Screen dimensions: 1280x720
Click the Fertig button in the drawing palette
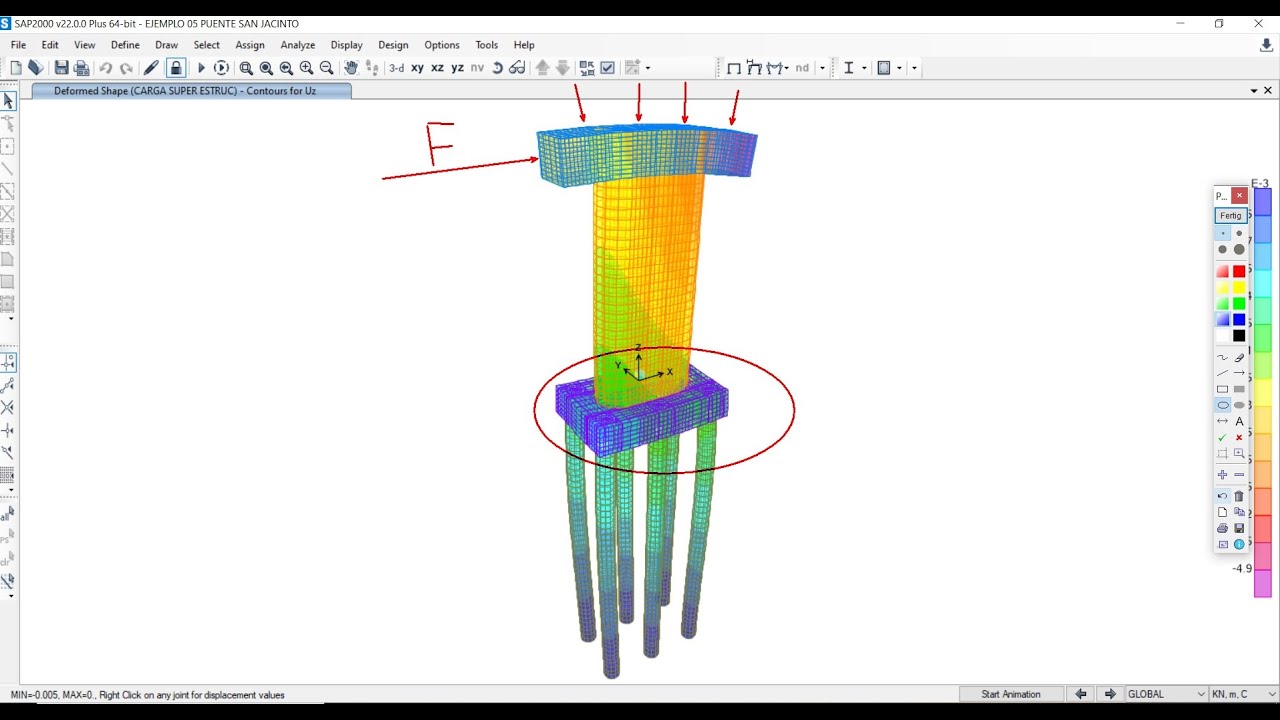pos(1230,216)
